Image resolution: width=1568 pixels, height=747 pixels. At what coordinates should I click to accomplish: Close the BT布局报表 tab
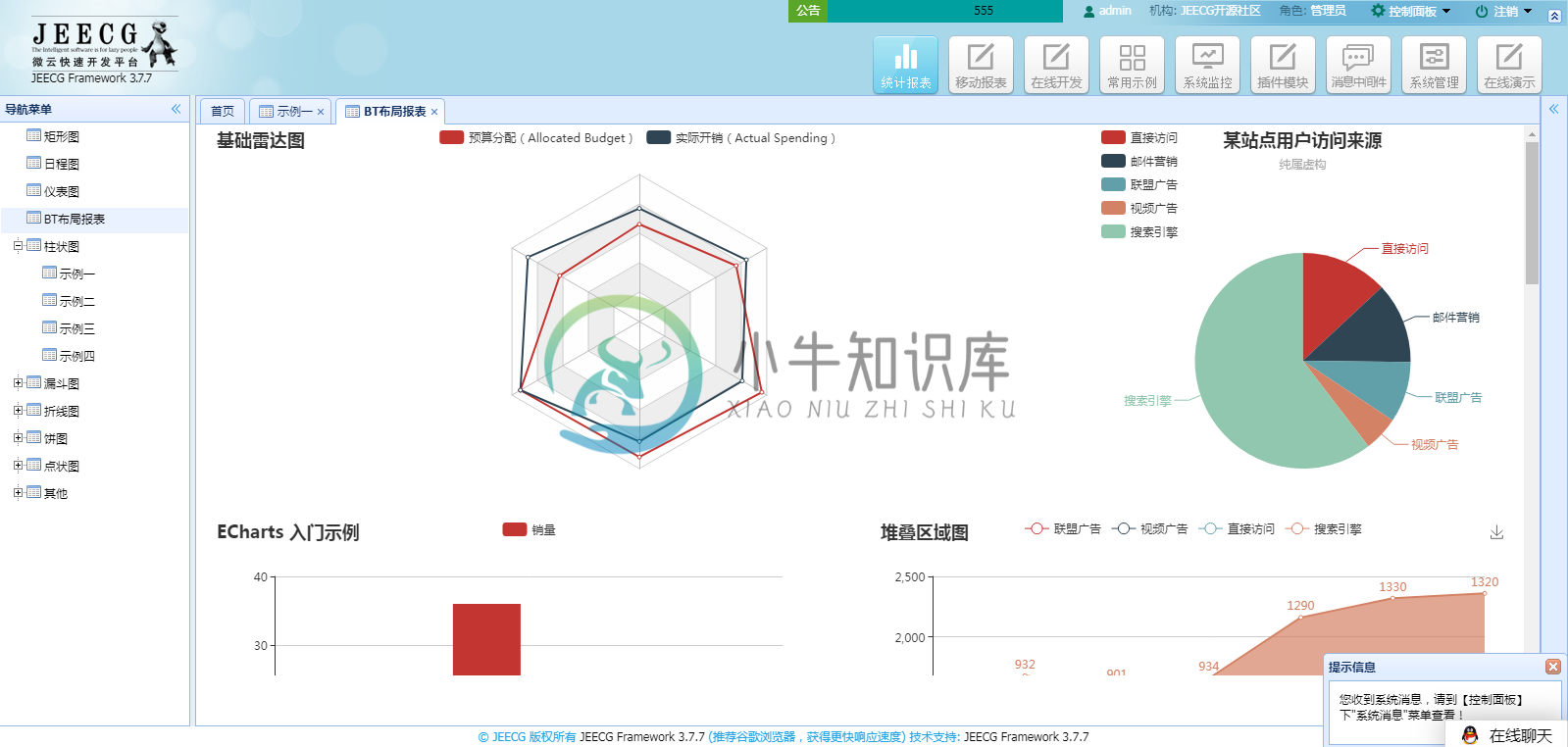click(x=434, y=112)
